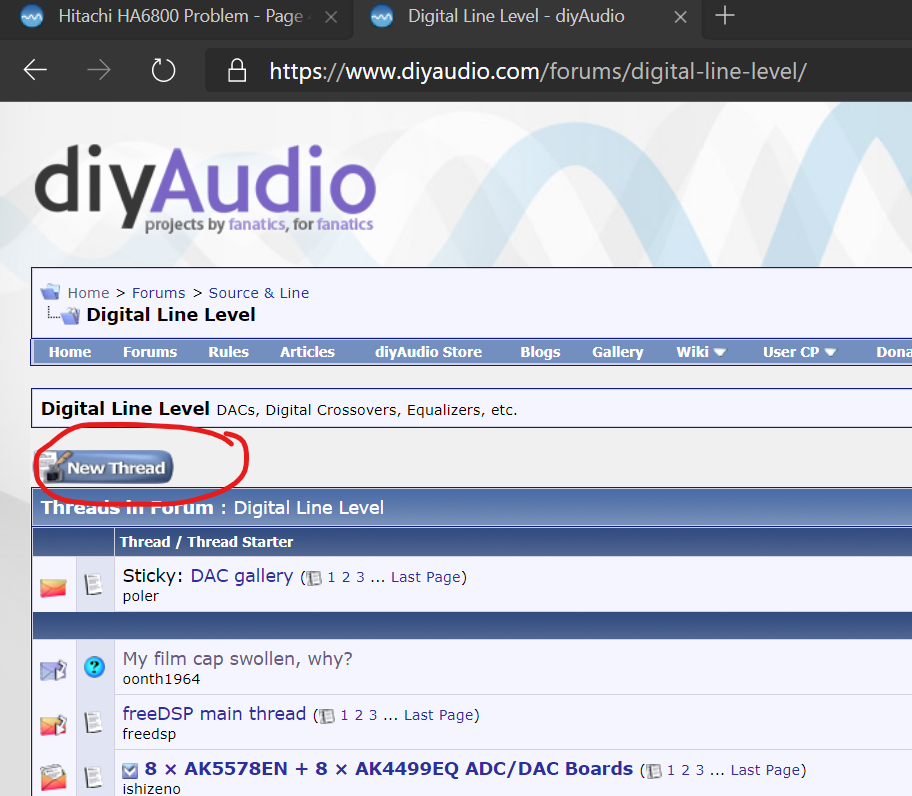
Task: Expand the User CP dropdown menu
Action: point(799,352)
